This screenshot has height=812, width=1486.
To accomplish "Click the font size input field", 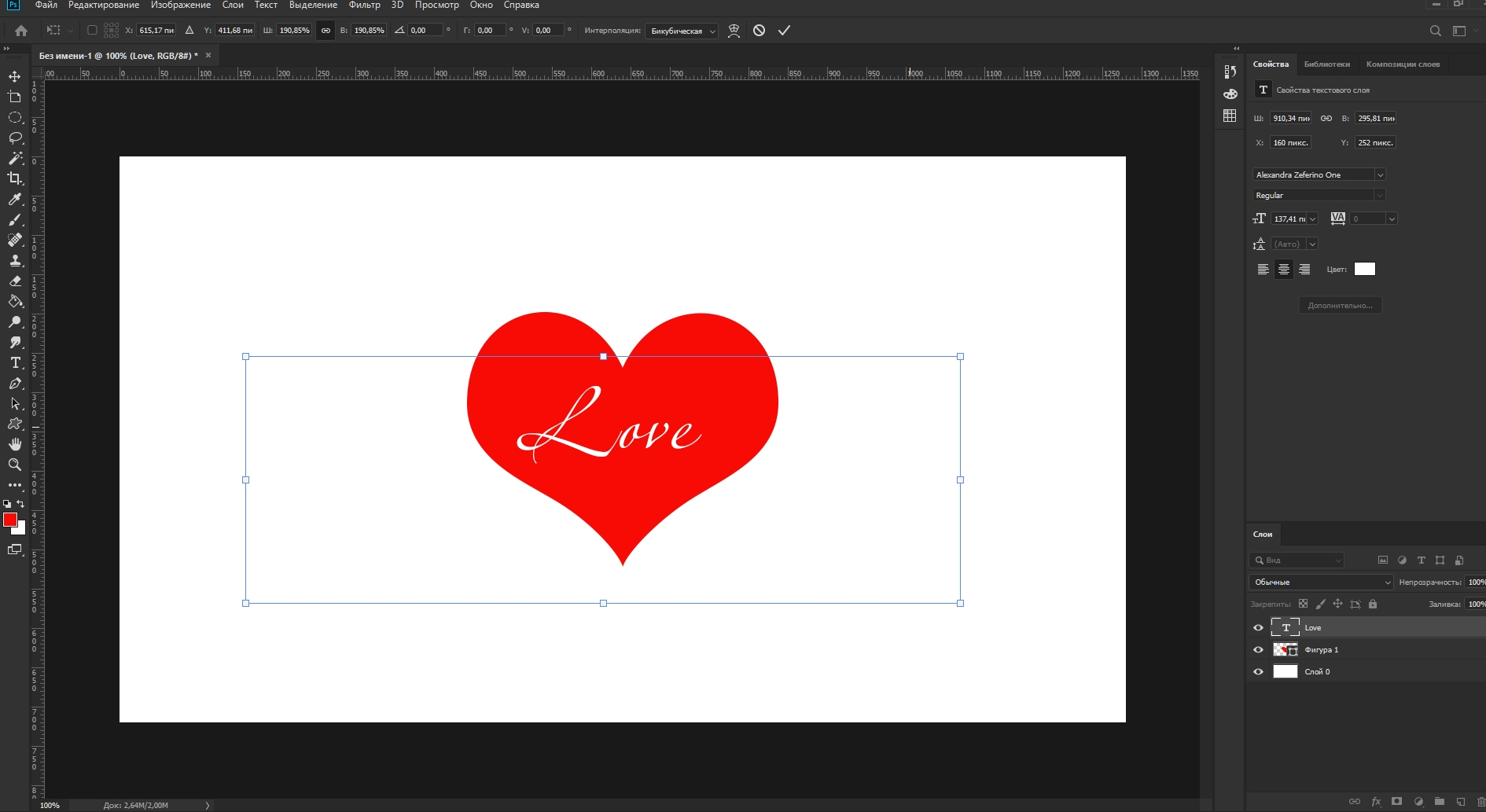I will tap(1289, 219).
